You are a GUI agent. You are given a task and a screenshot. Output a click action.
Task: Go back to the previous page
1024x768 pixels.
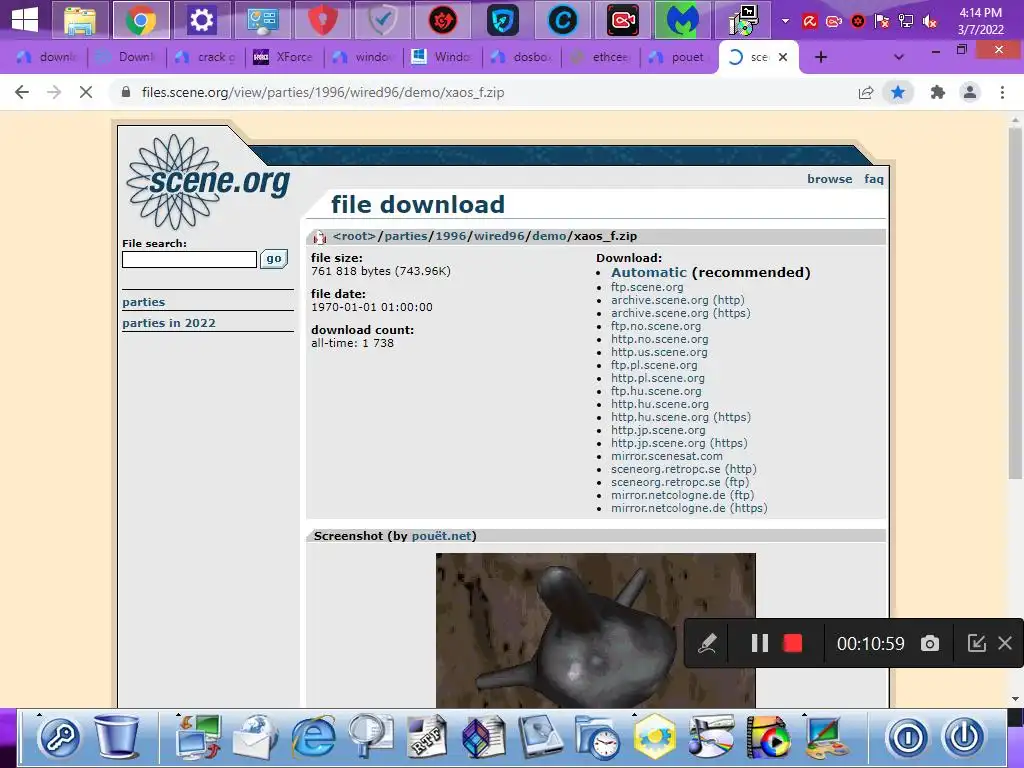[x=22, y=92]
